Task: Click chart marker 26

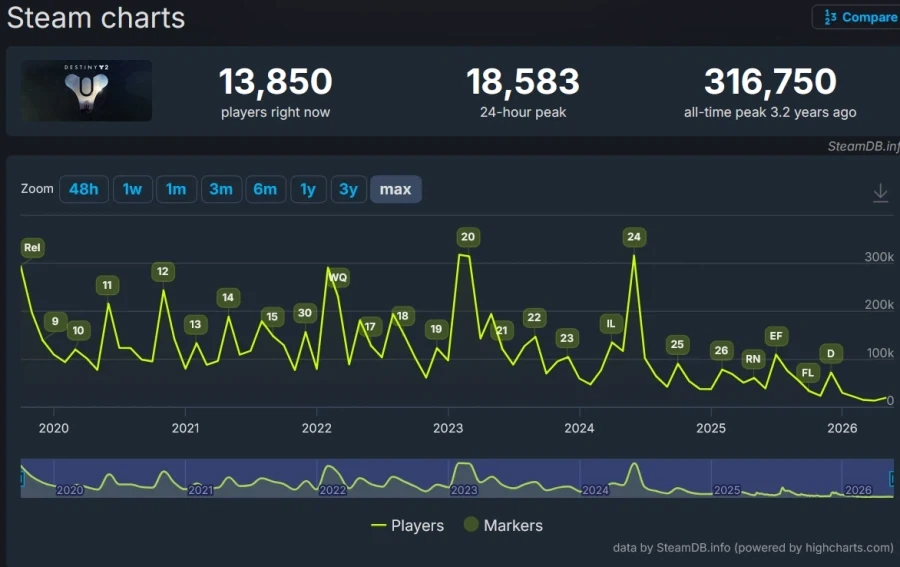Action: coord(721,350)
